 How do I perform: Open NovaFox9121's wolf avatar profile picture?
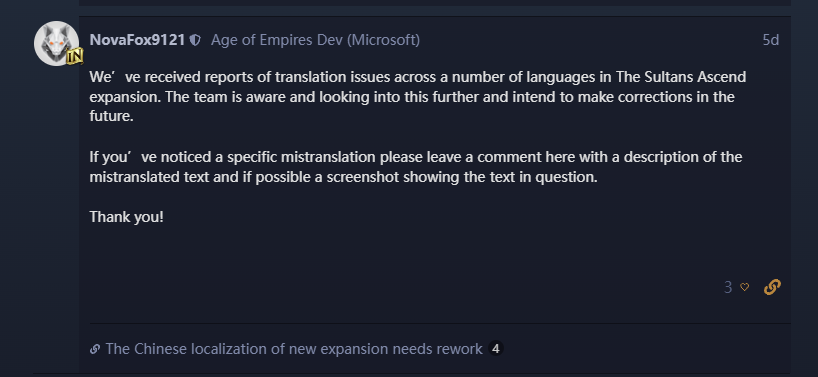(x=56, y=43)
